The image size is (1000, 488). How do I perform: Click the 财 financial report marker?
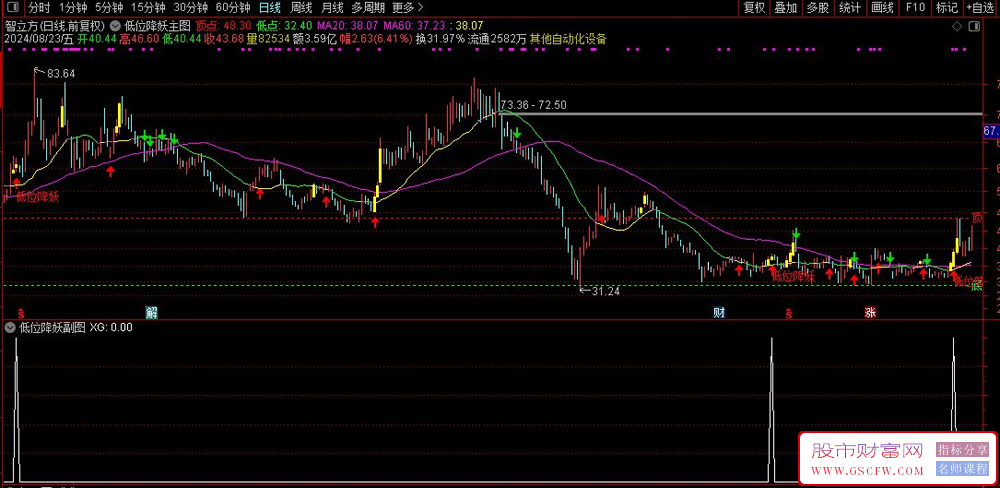719,313
